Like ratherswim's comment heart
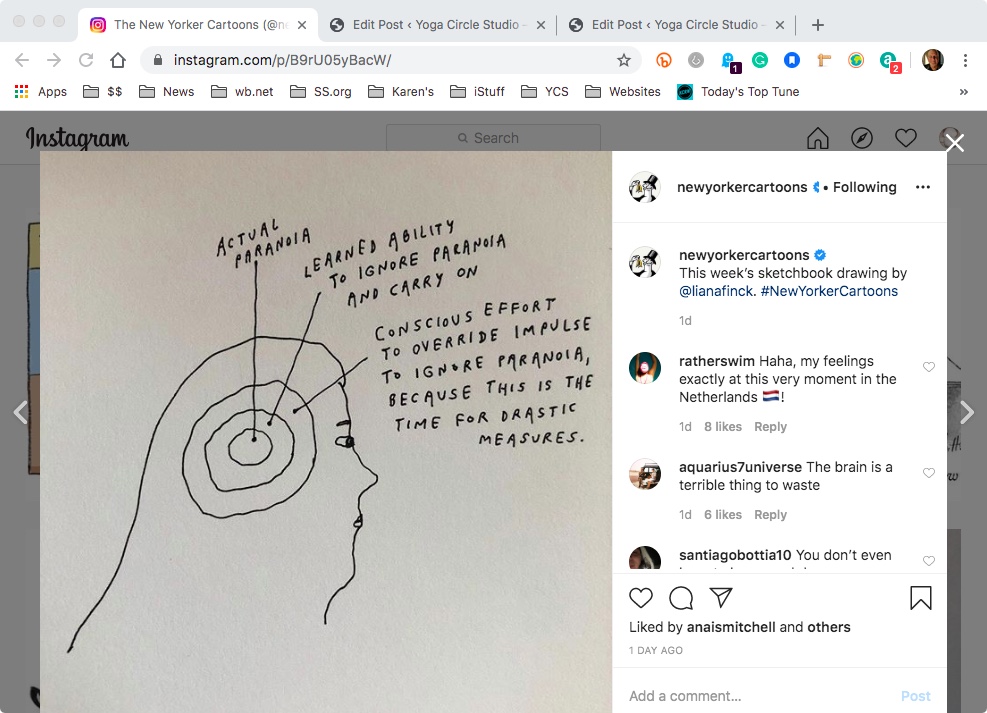The width and height of the screenshot is (987, 713). pyautogui.click(x=928, y=367)
